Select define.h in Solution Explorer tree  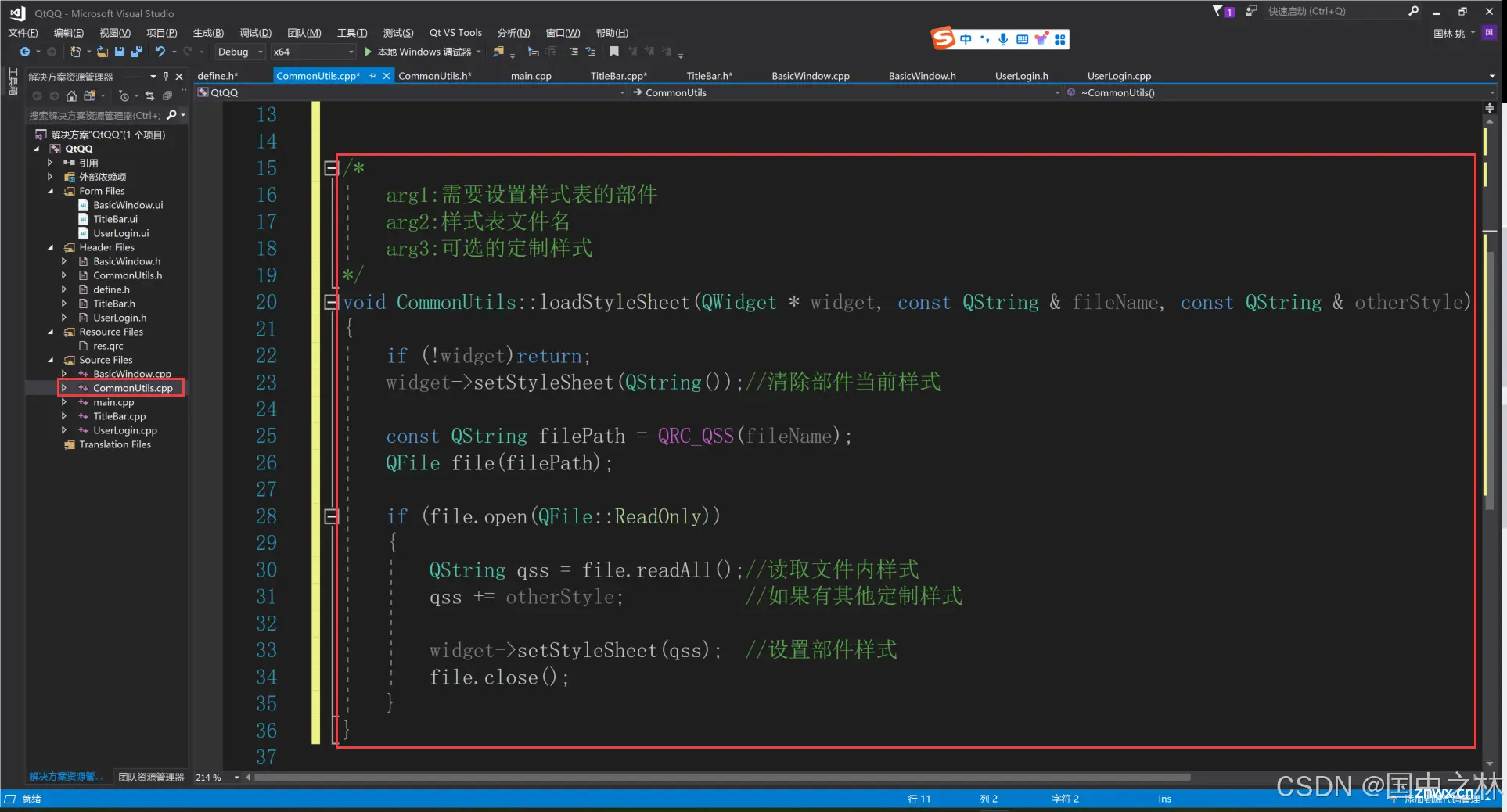pyautogui.click(x=111, y=289)
